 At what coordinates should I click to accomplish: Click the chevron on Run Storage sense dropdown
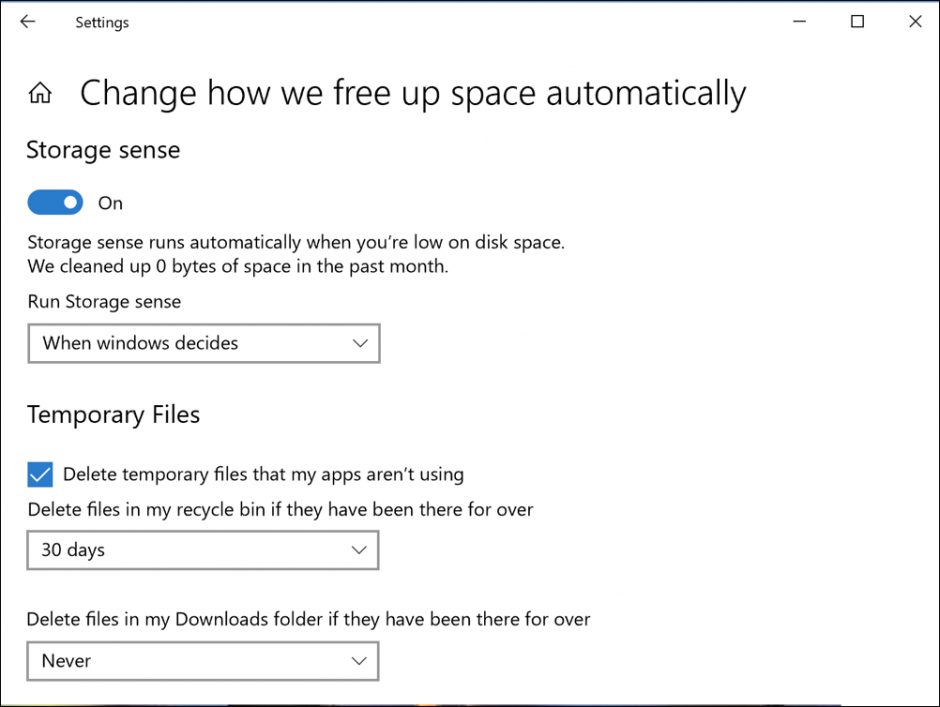click(x=360, y=343)
